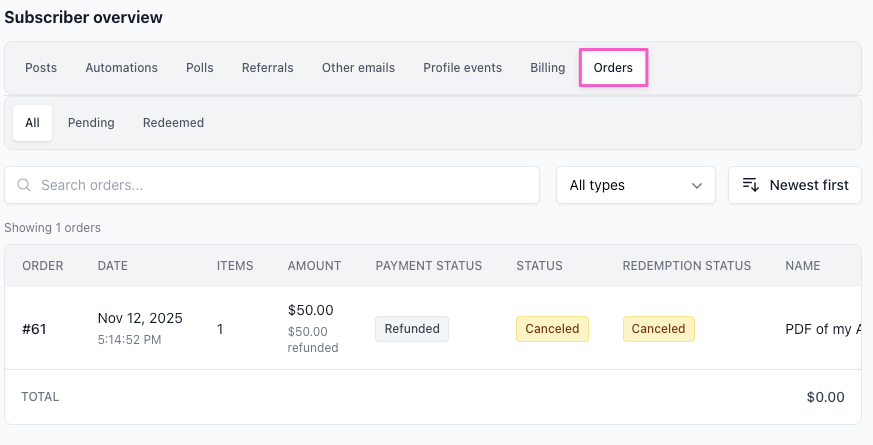Toggle the Newest first sort order
Viewport: 873px width, 445px height.
(x=795, y=185)
